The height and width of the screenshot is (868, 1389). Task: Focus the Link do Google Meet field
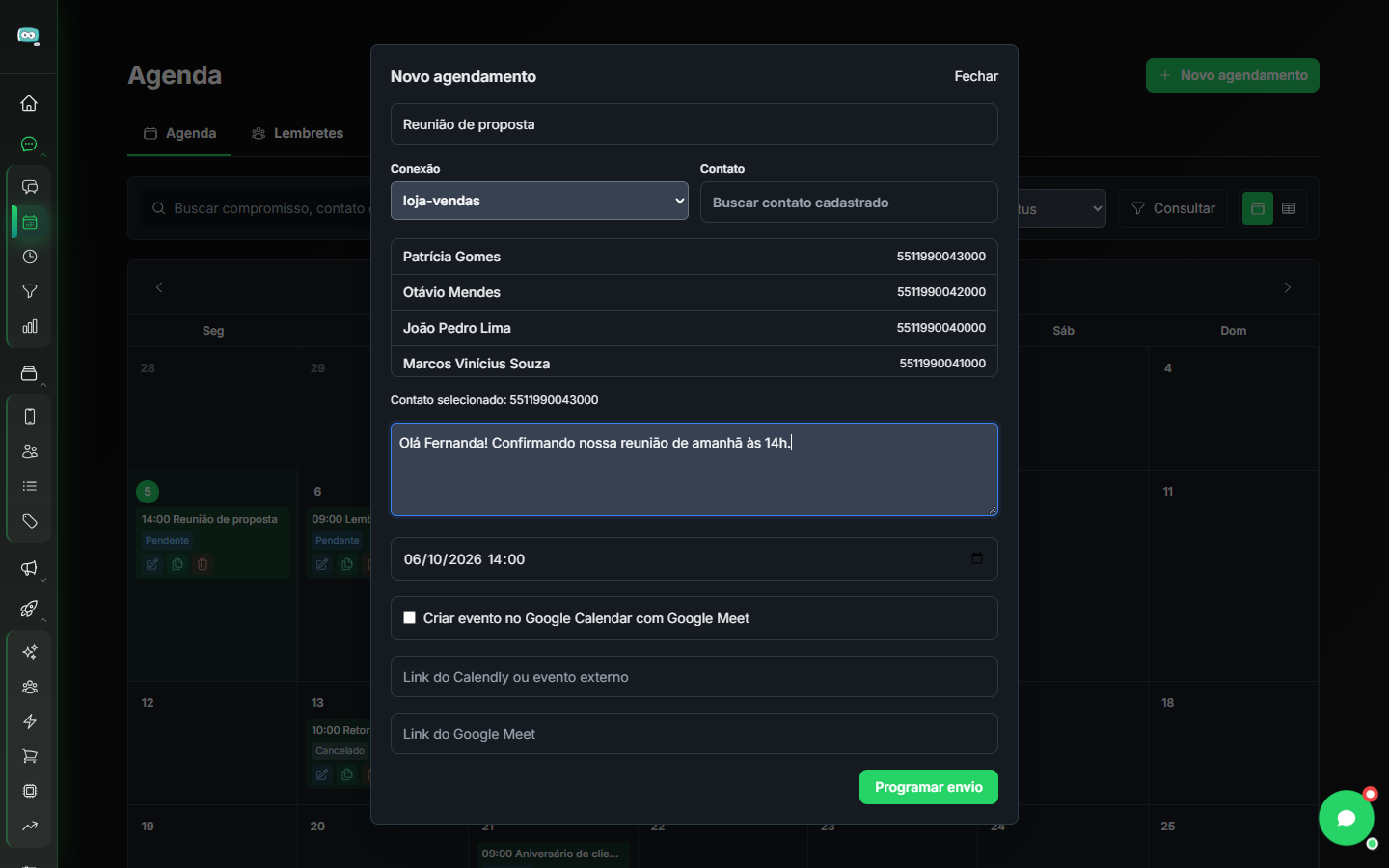694,734
